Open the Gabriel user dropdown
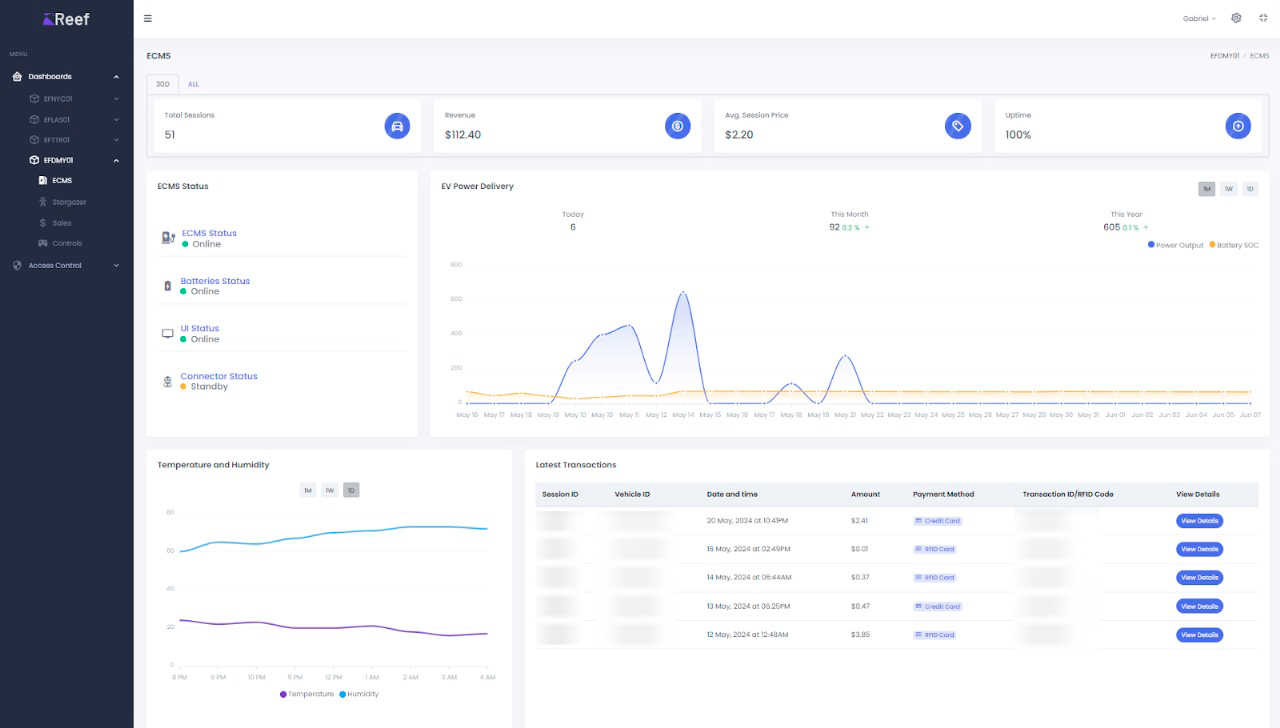 coord(1198,19)
